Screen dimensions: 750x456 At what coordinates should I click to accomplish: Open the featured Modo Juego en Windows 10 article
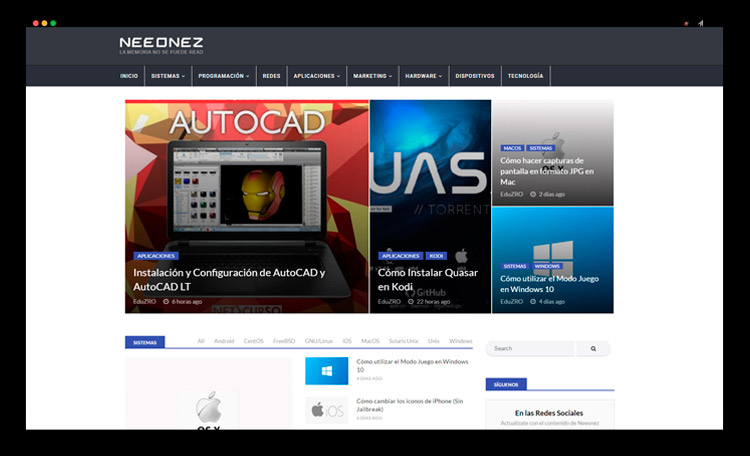coord(549,284)
